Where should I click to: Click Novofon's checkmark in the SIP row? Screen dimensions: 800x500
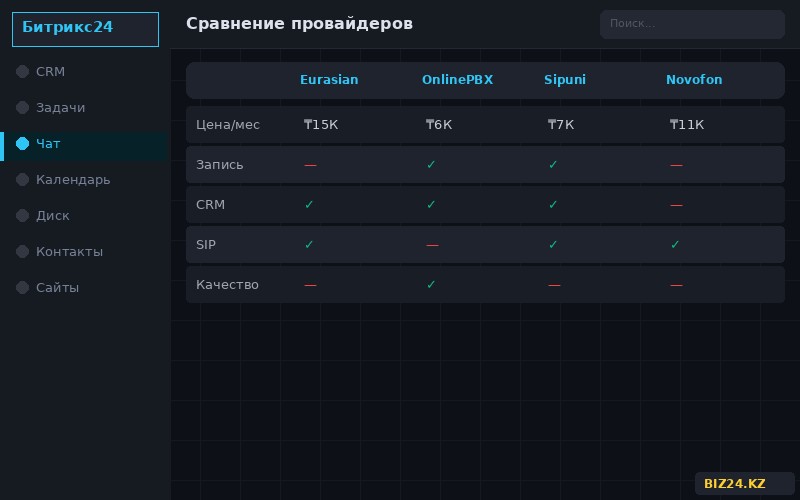[x=675, y=244]
